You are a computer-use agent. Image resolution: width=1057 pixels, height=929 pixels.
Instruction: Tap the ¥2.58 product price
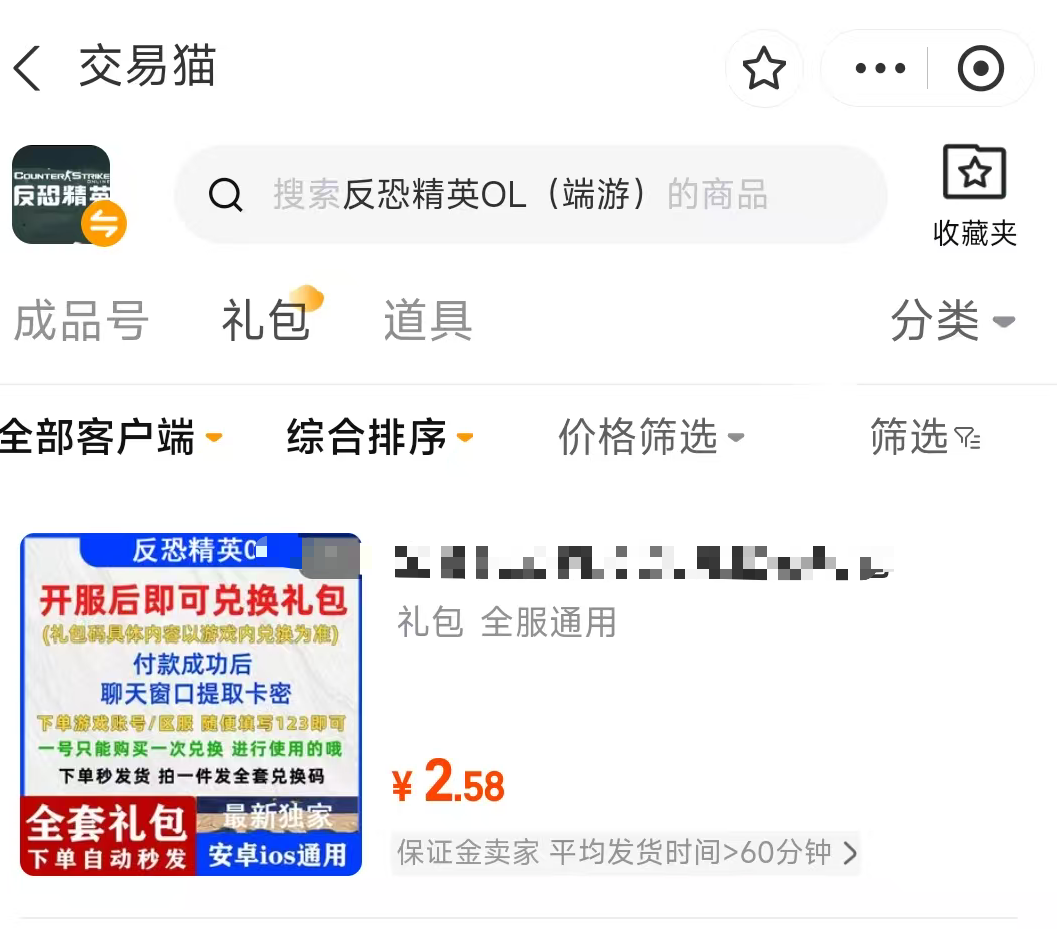click(448, 782)
